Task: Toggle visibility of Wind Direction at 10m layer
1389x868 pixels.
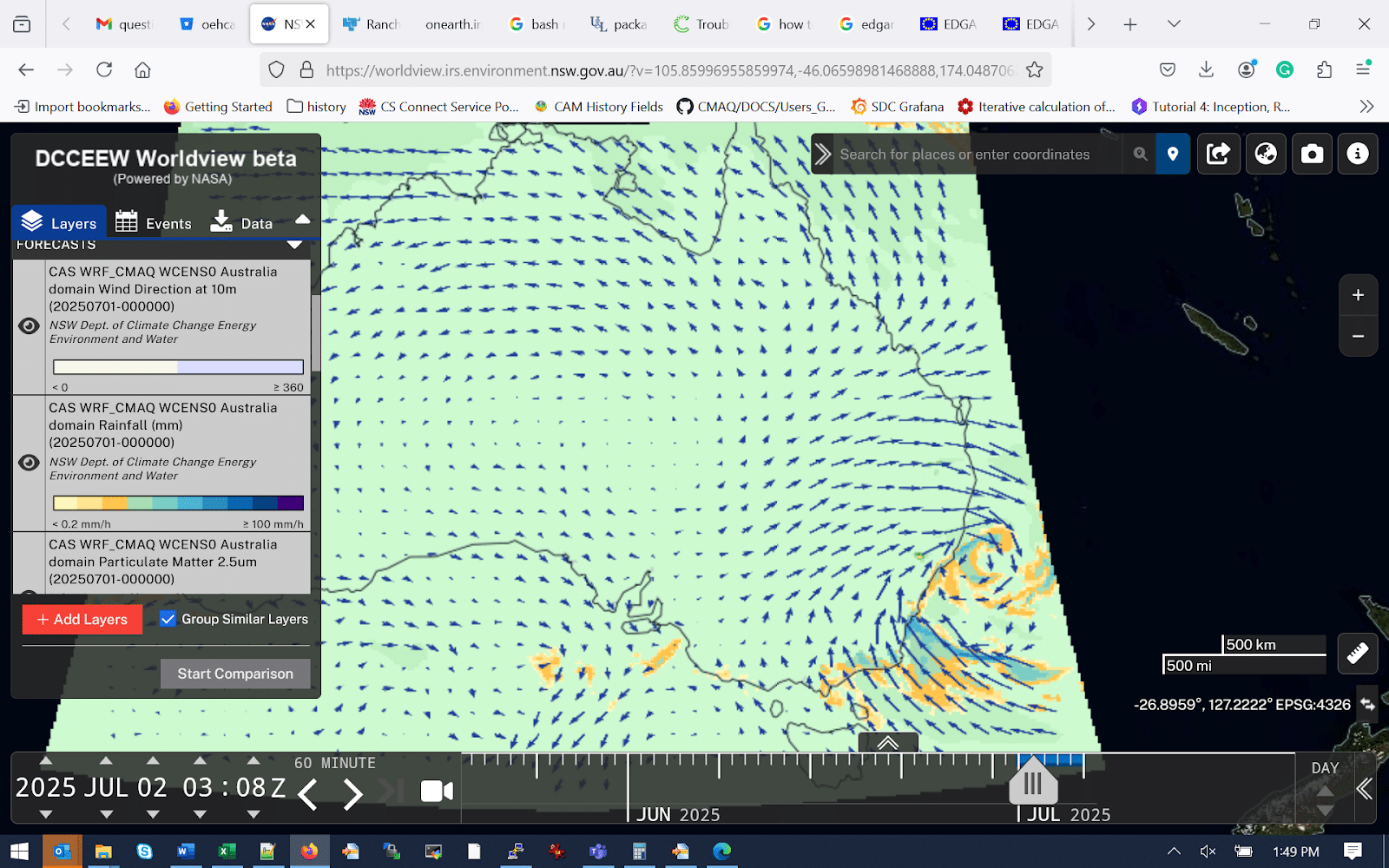Action: click(29, 325)
